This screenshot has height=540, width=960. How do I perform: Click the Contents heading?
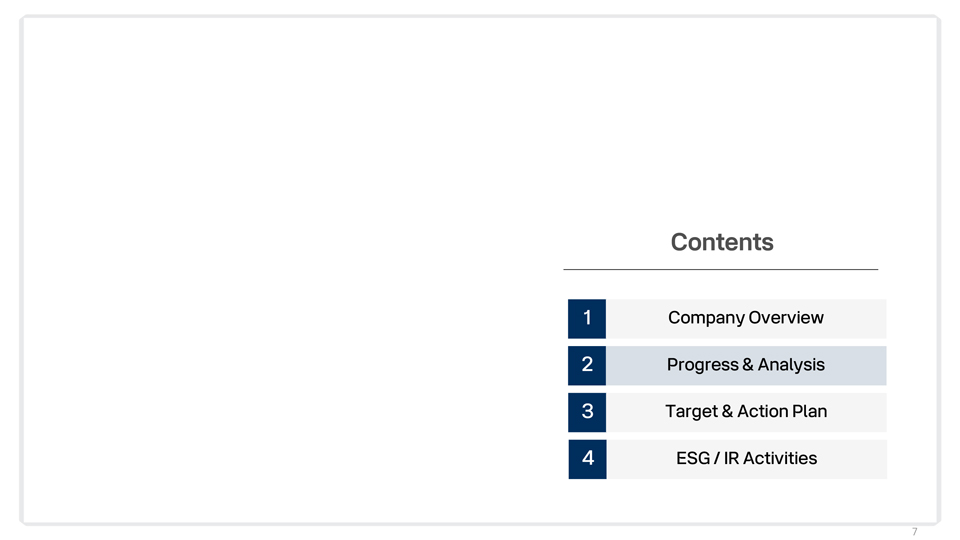click(x=722, y=242)
